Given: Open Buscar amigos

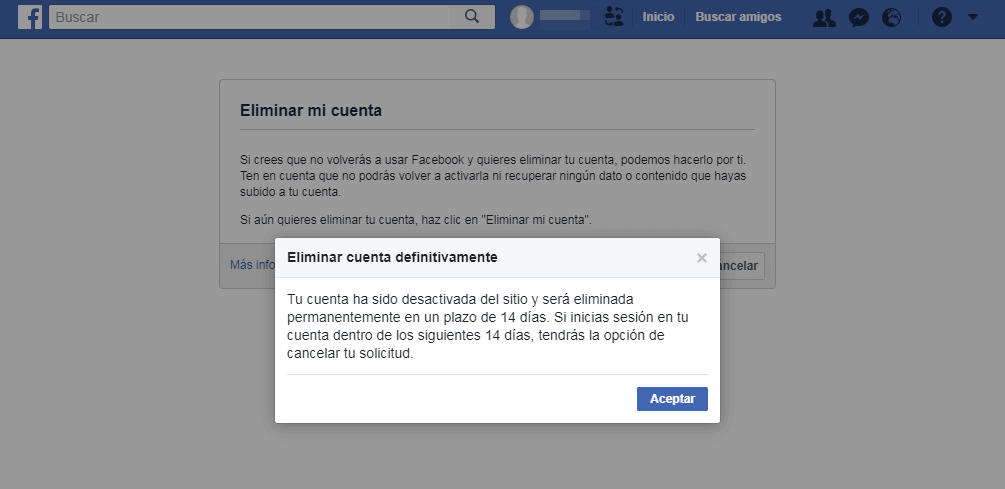Looking at the screenshot, I should [x=738, y=17].
